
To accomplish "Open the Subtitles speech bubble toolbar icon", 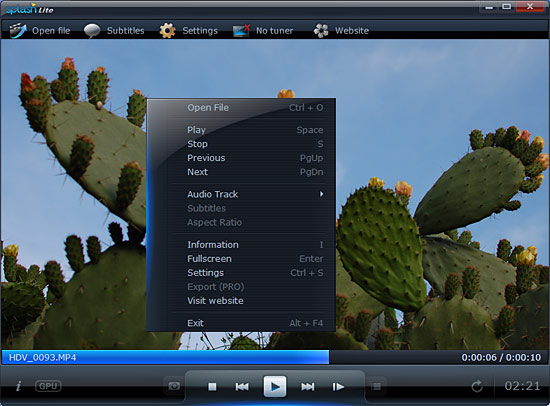I will click(92, 31).
